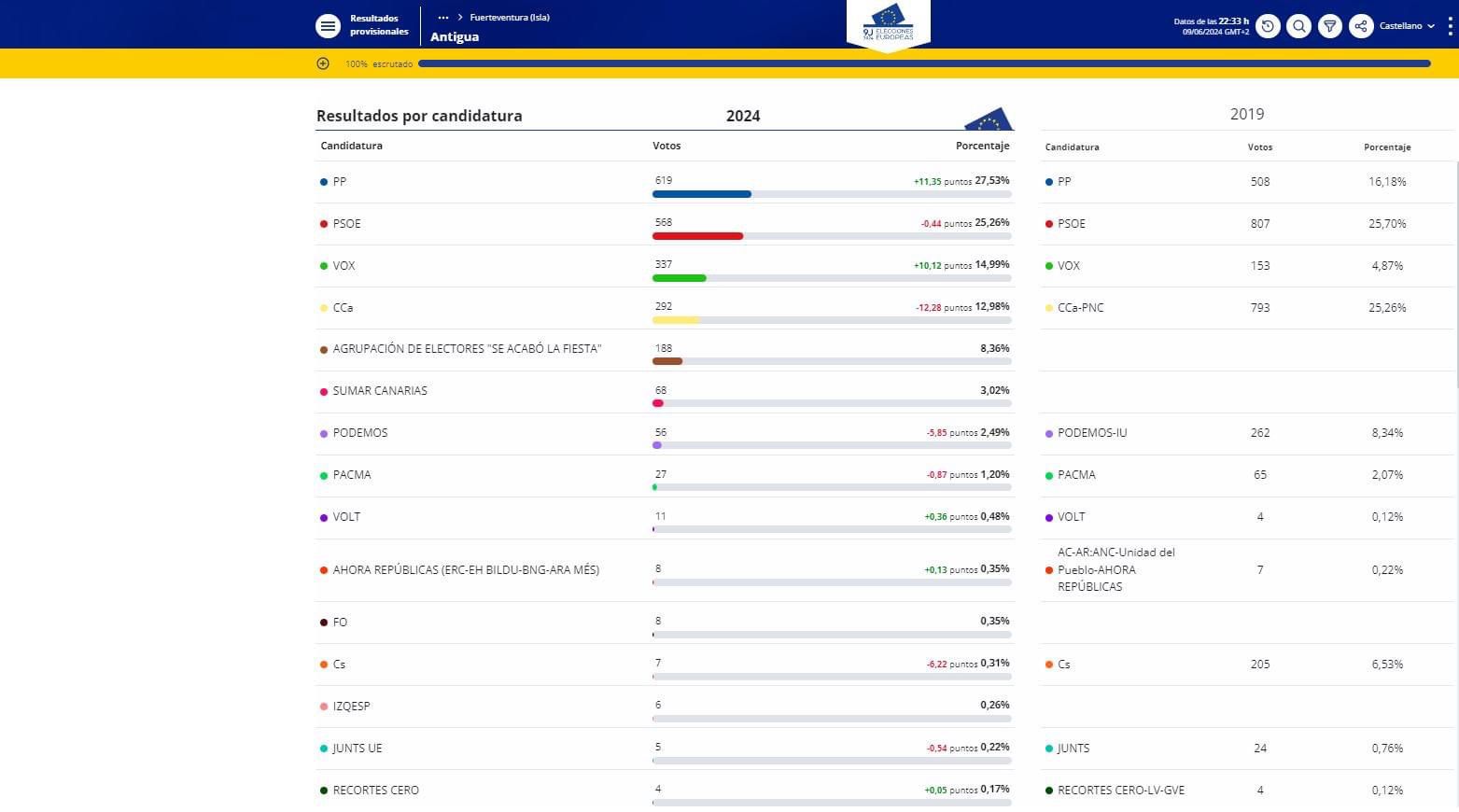1459x812 pixels.
Task: Click the 2019 CCa-PNC row
Action: tap(1247, 308)
